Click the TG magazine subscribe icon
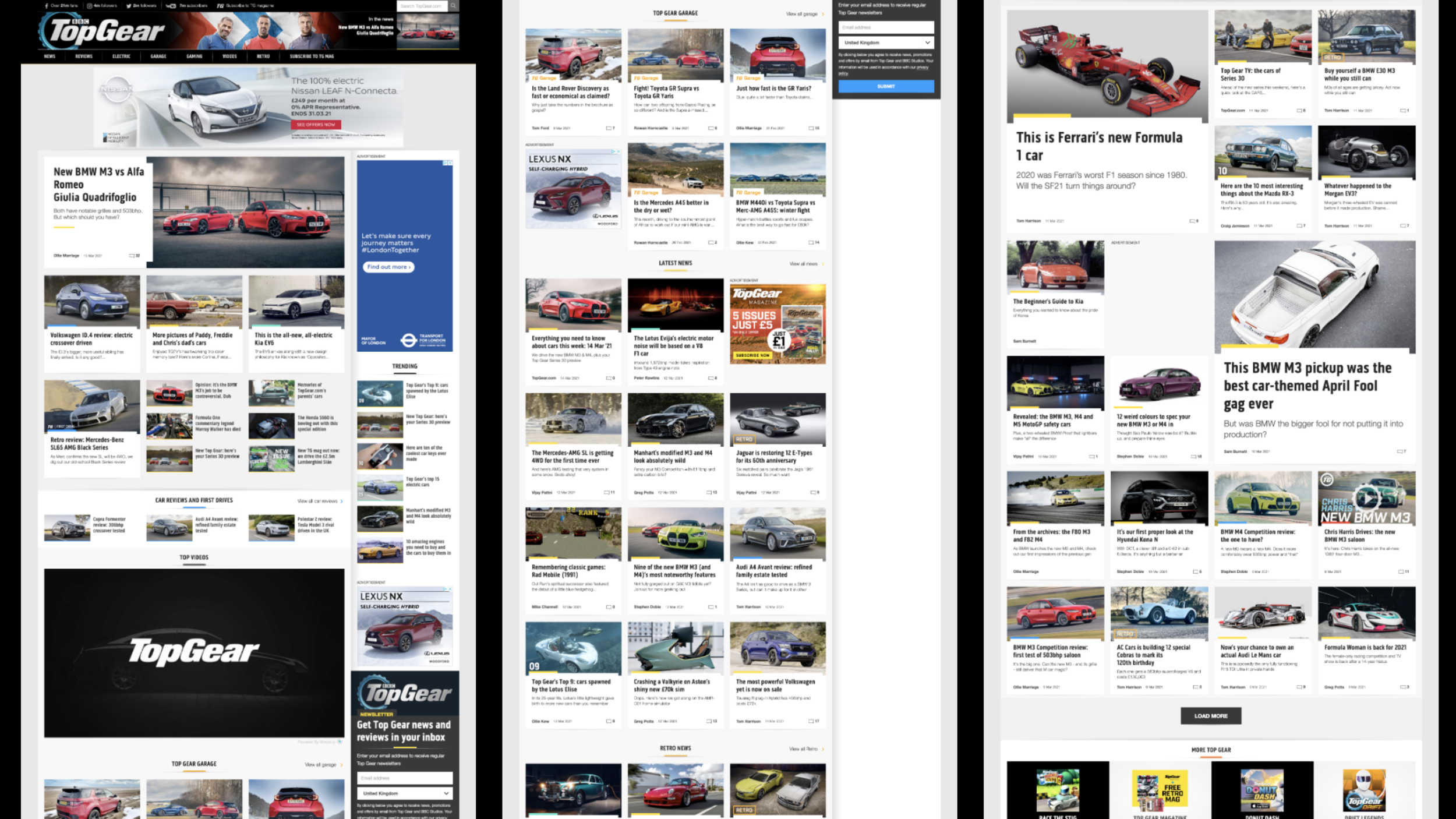 [220, 6]
